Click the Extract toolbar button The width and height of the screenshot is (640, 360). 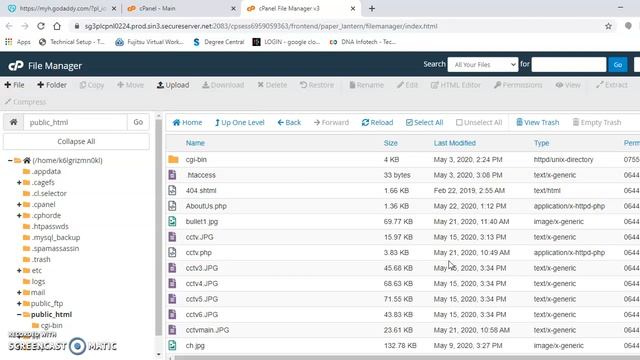click(611, 85)
